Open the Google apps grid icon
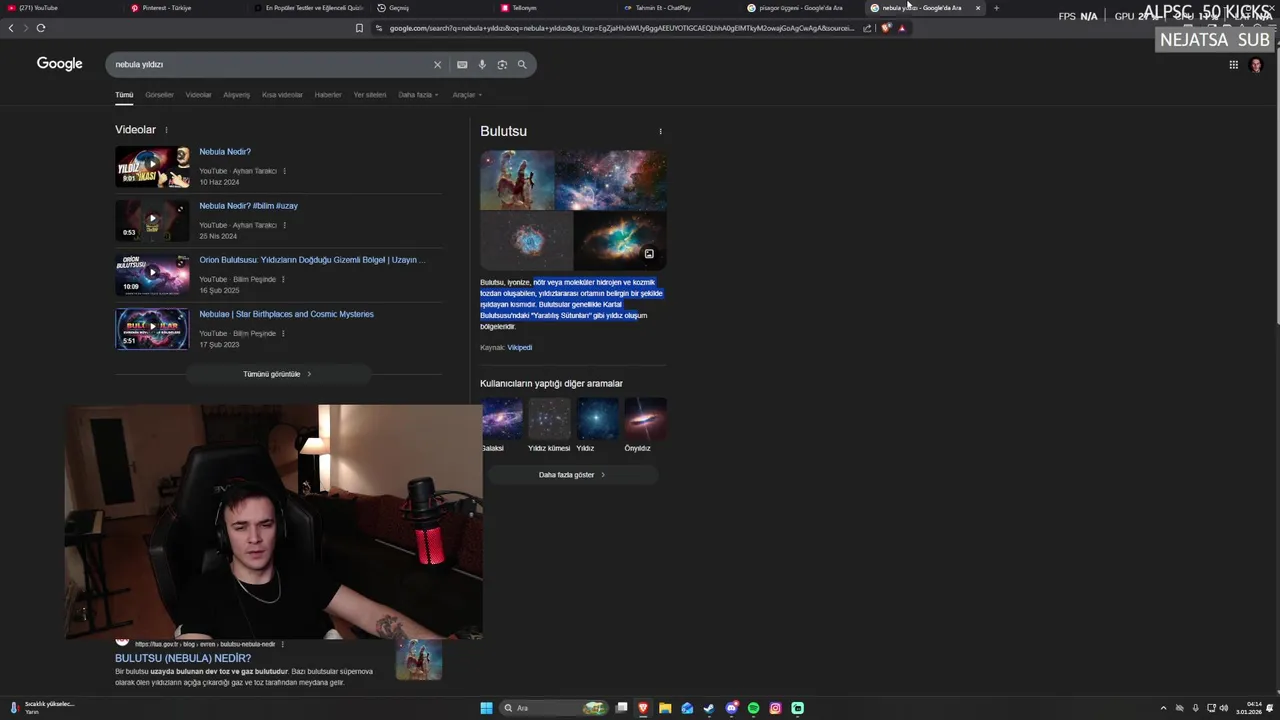The image size is (1280, 720). tap(1234, 64)
